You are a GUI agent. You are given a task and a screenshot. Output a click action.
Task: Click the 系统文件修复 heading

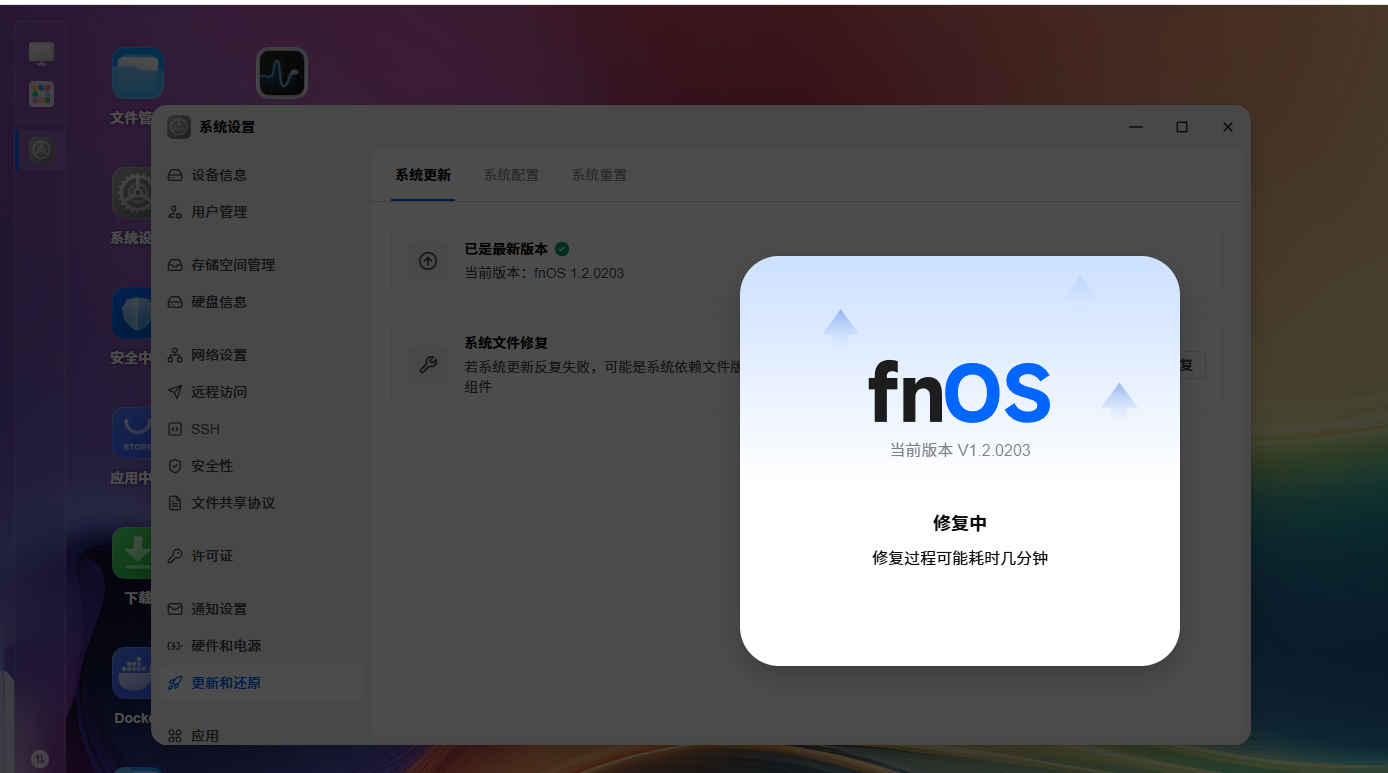[x=506, y=343]
